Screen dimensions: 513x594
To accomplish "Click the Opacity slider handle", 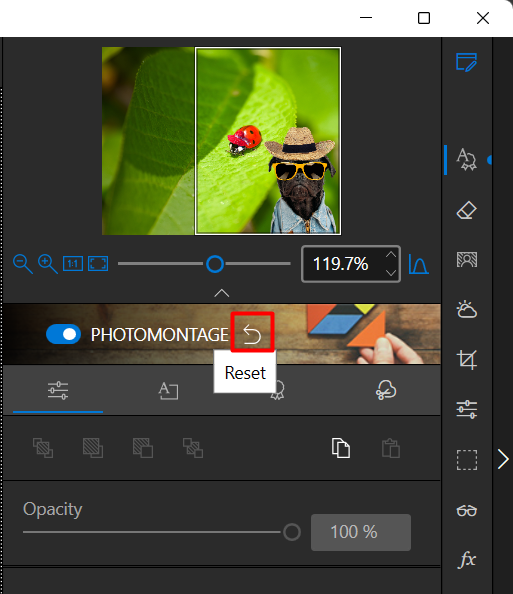I will 292,532.
